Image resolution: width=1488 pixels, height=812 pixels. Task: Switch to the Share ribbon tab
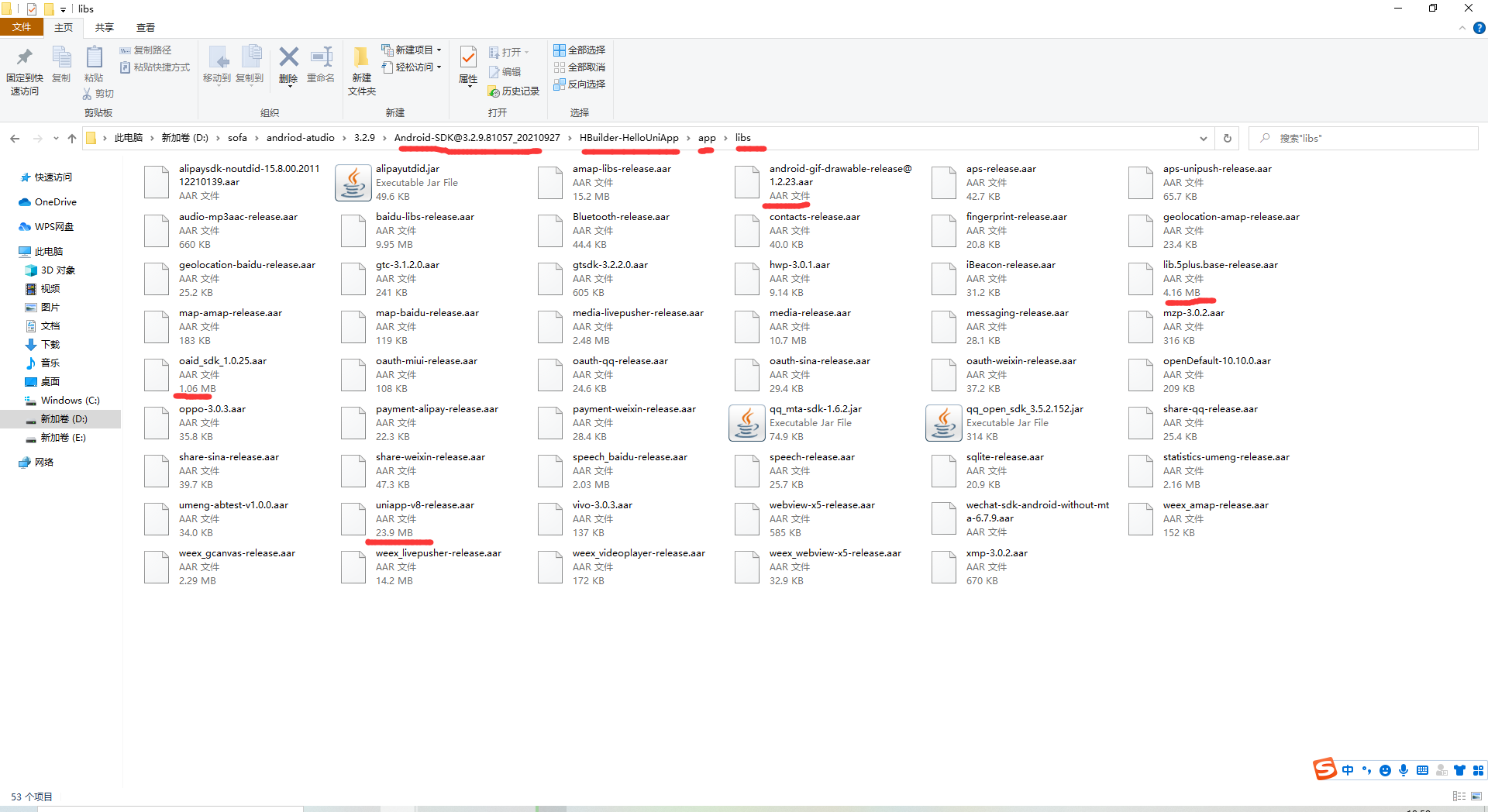pos(105,28)
